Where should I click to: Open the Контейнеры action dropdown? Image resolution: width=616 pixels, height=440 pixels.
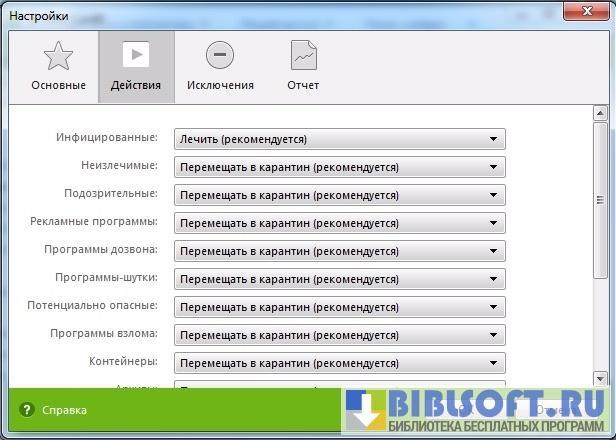(340, 363)
